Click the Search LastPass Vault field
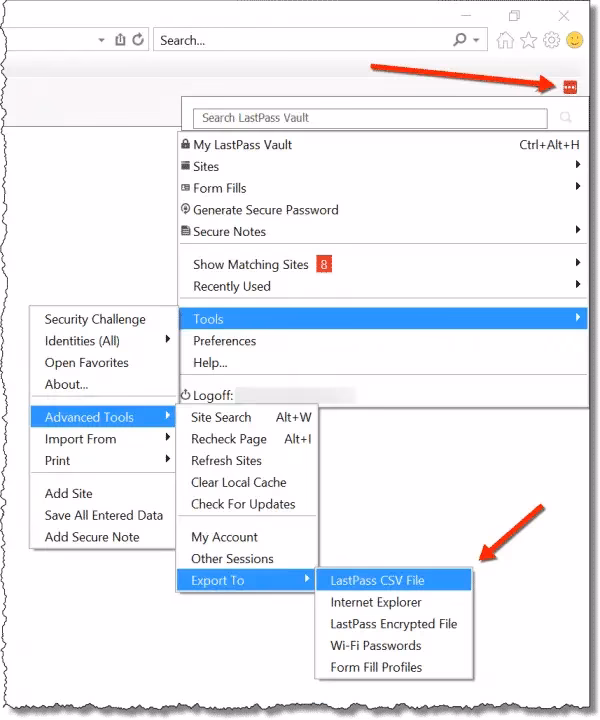600x720 pixels. click(370, 118)
